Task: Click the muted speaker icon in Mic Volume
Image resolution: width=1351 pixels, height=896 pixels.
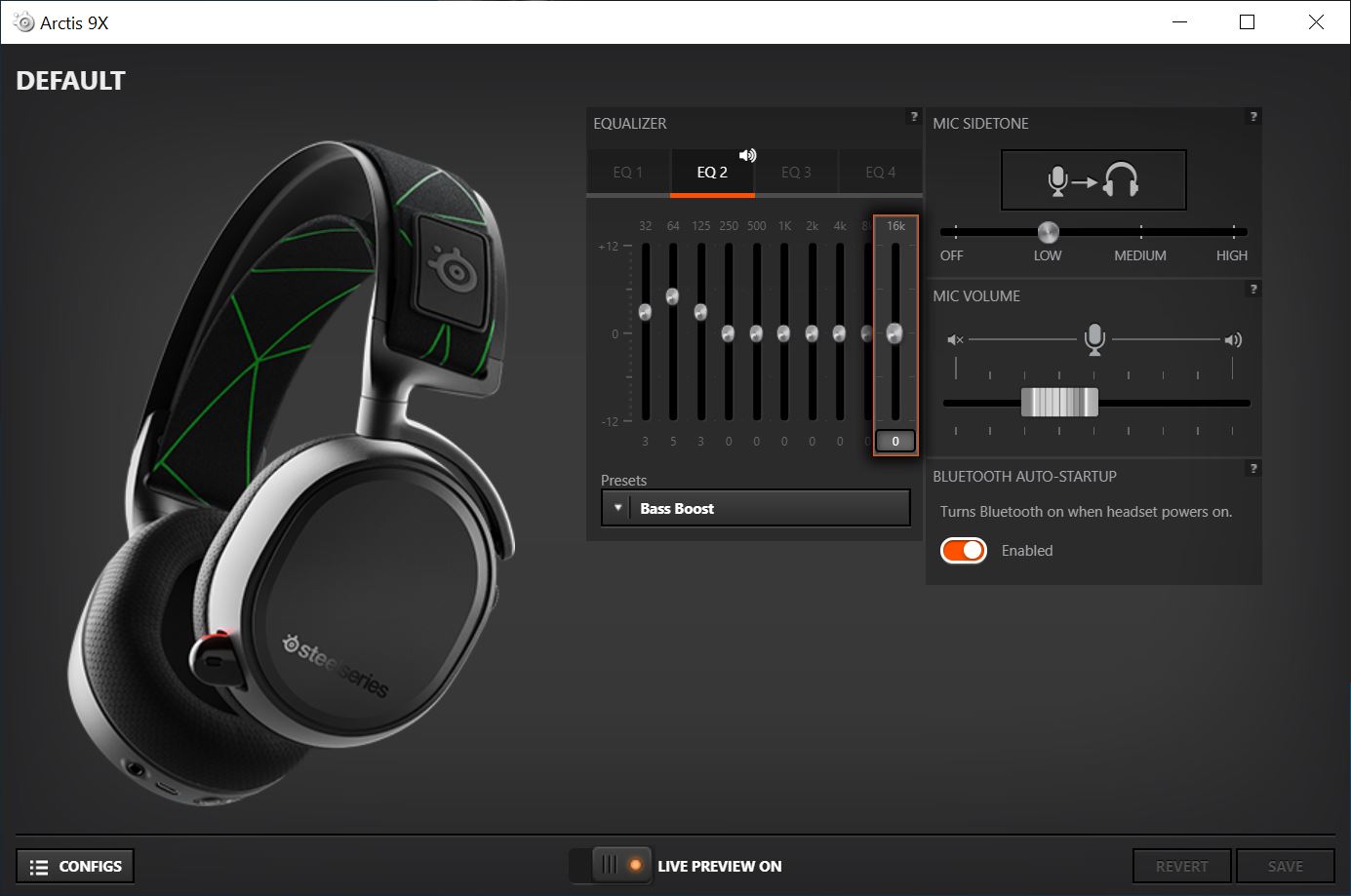Action: (955, 339)
